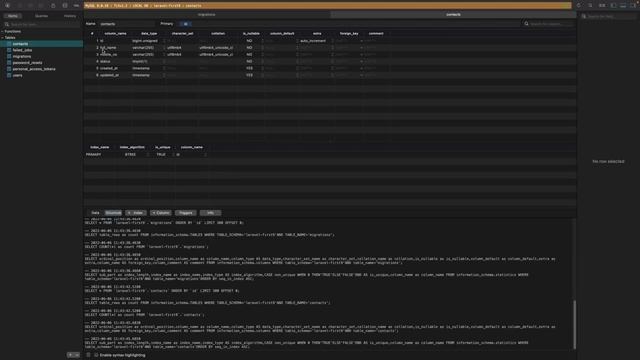This screenshot has height=360, width=640.
Task: Switch to the Queries sidebar tab
Action: coord(41,16)
